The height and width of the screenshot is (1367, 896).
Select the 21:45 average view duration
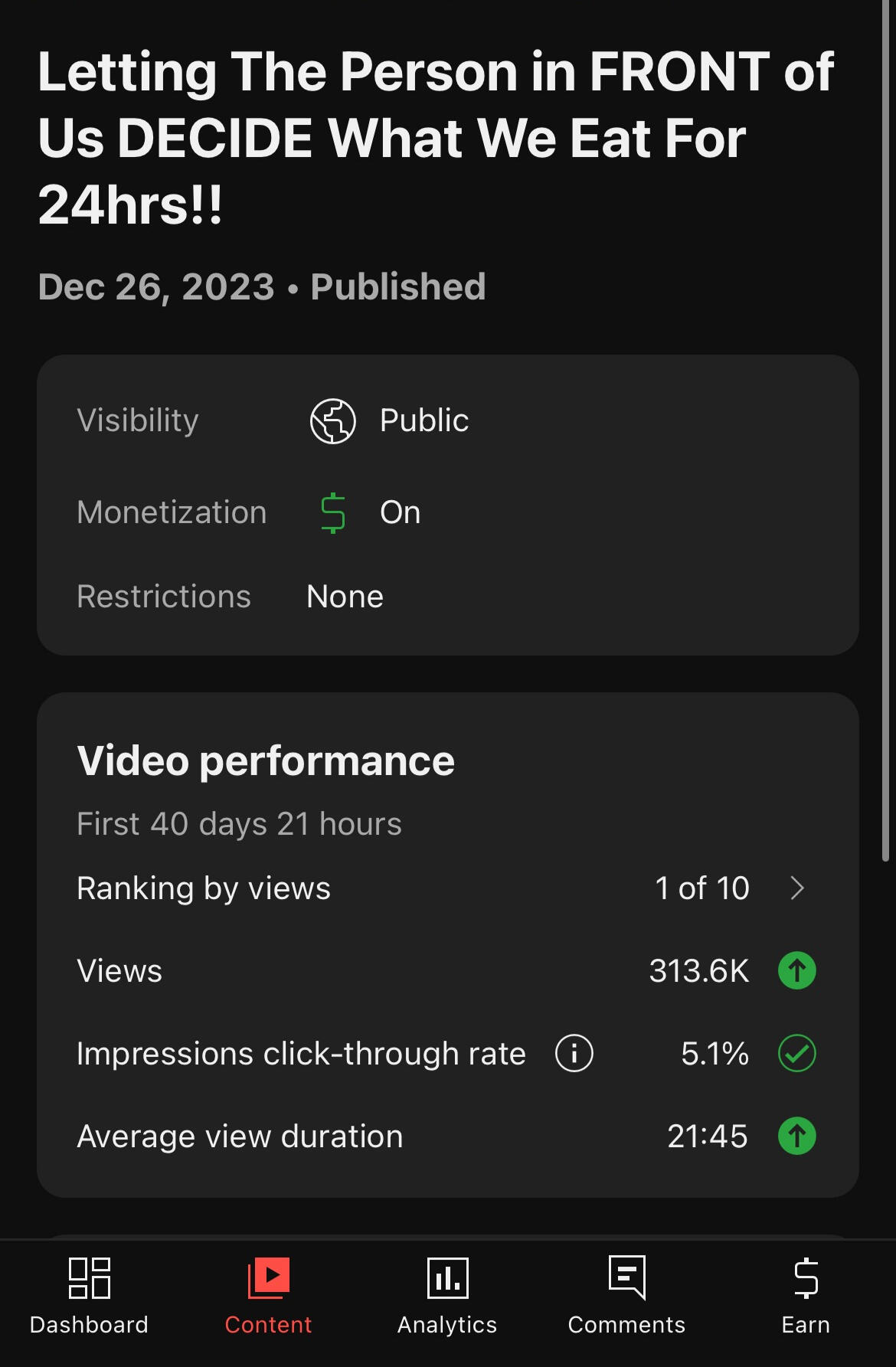click(x=707, y=1136)
